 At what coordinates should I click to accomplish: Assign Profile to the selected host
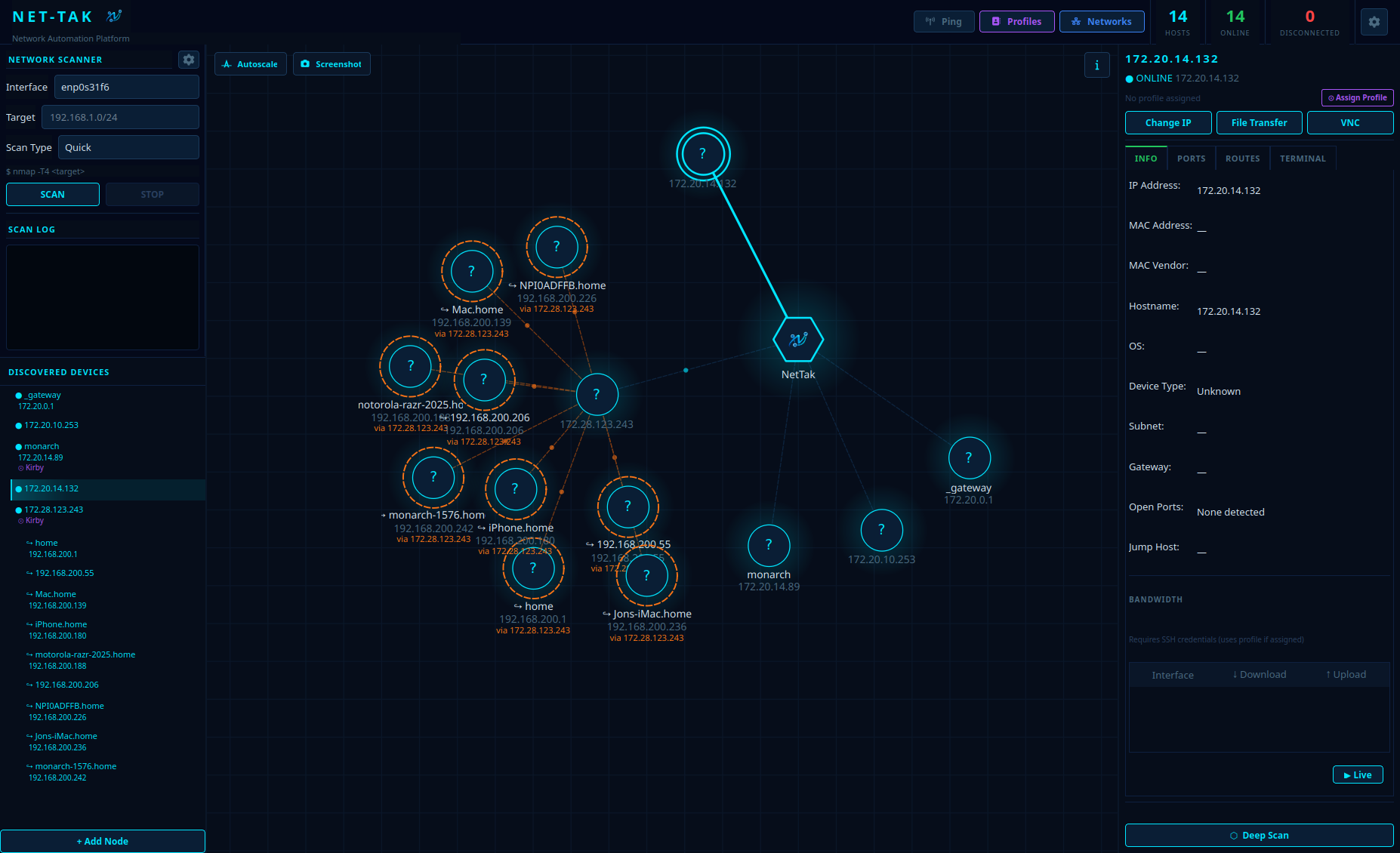pos(1357,97)
